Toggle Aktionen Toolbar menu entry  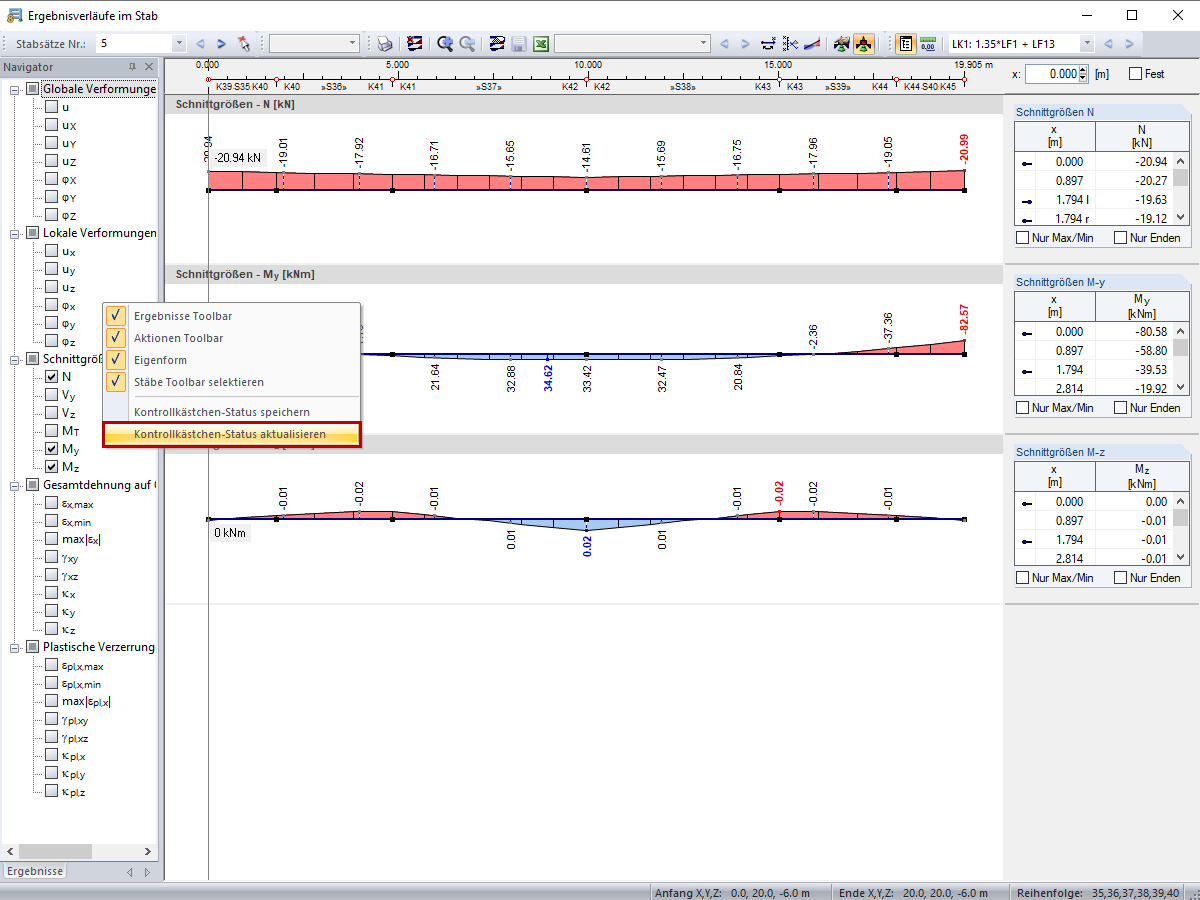(x=231, y=338)
